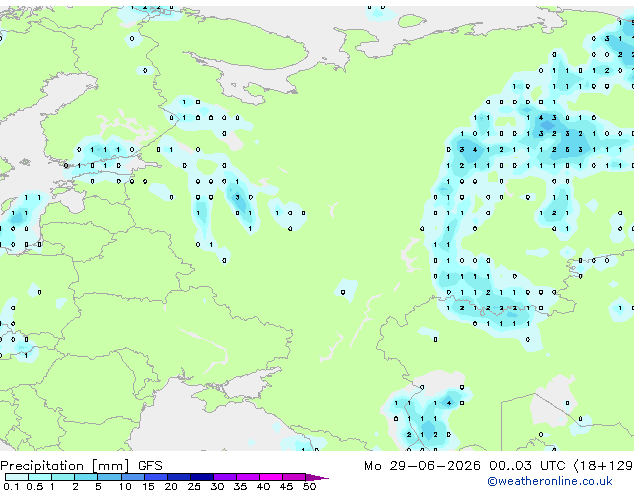Click the 20–25 mm dark blue legend box
This screenshot has height=490, width=634.
[x=179, y=477]
